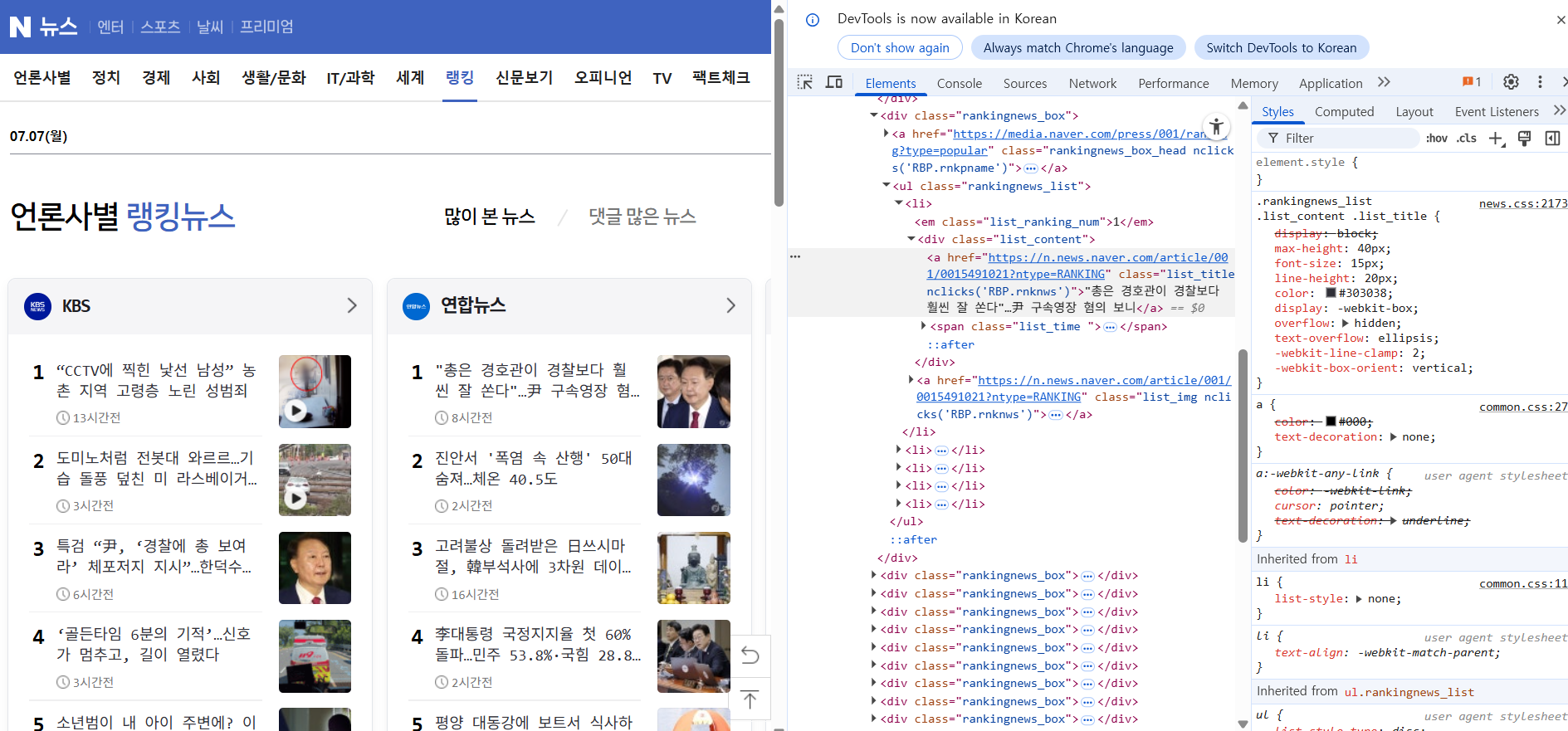The height and width of the screenshot is (731, 1568).
Task: Click the #303038 color swatch
Action: 1331,293
